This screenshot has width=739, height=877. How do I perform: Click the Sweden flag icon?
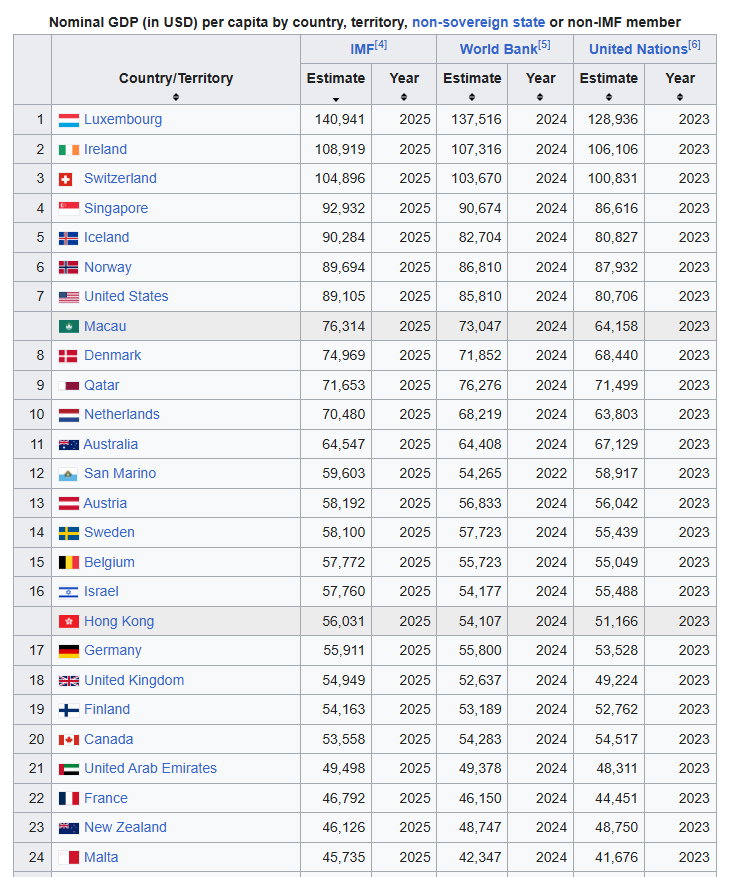69,533
